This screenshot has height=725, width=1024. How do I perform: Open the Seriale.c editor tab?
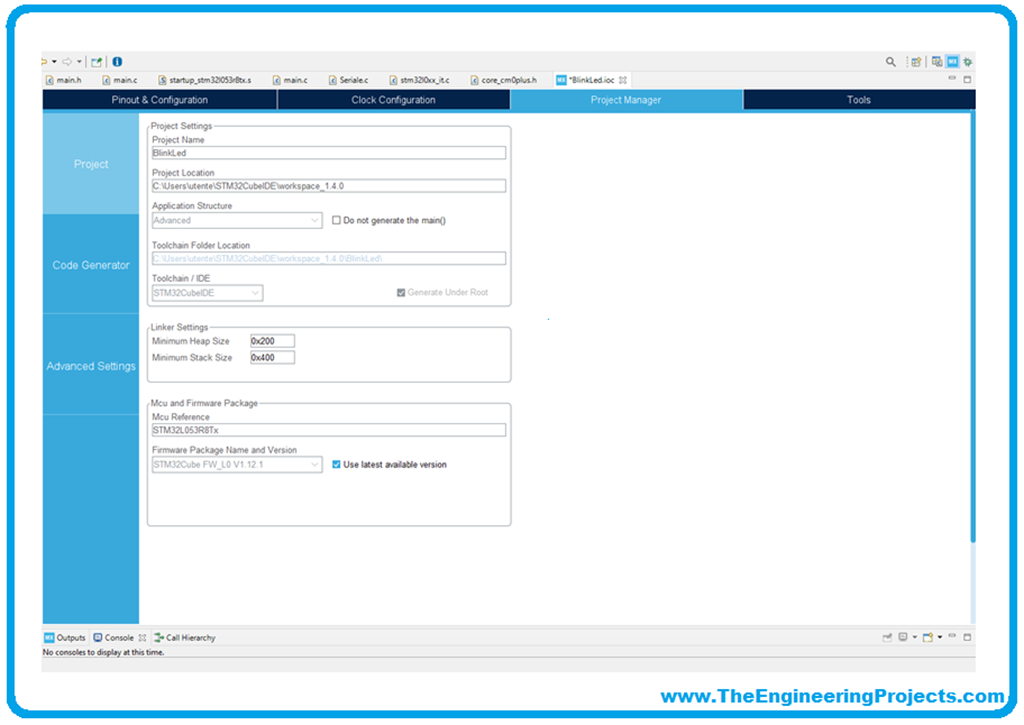click(x=348, y=80)
